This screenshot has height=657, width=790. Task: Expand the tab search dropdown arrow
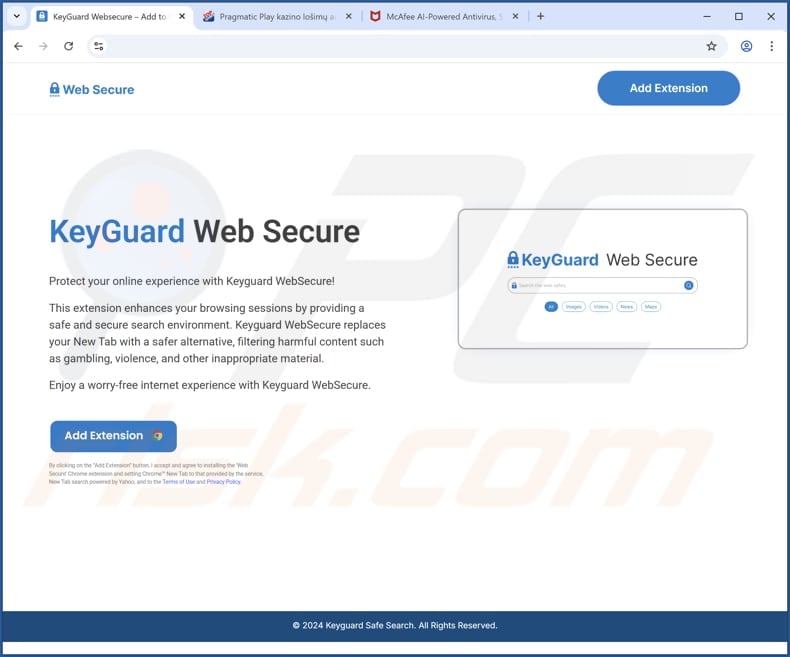coord(17,16)
